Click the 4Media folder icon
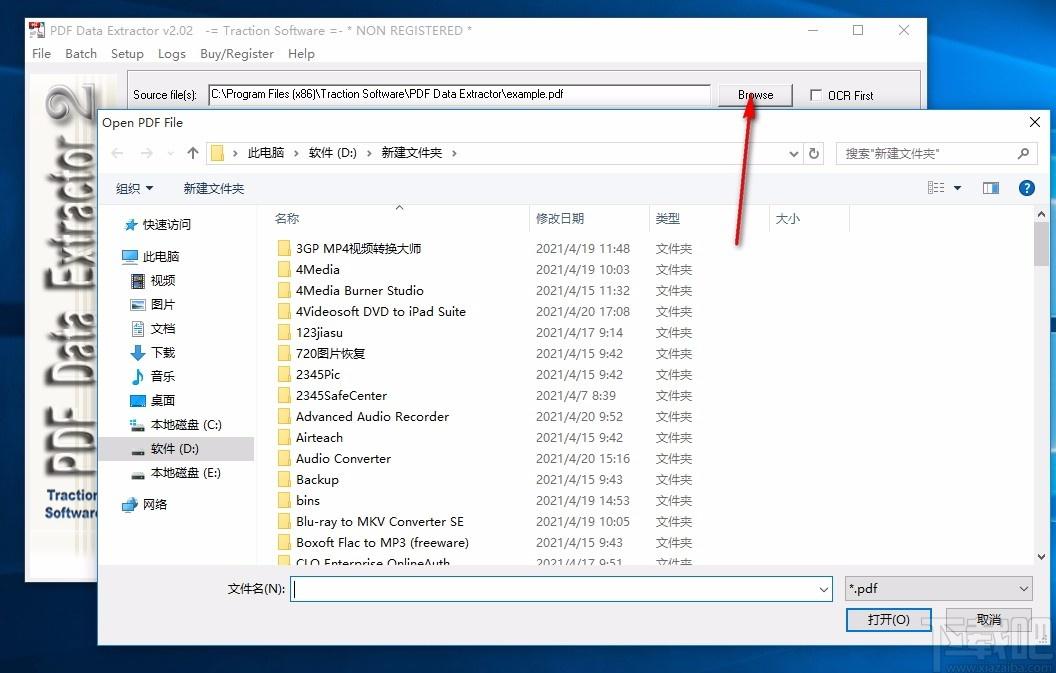1056x673 pixels. click(284, 269)
